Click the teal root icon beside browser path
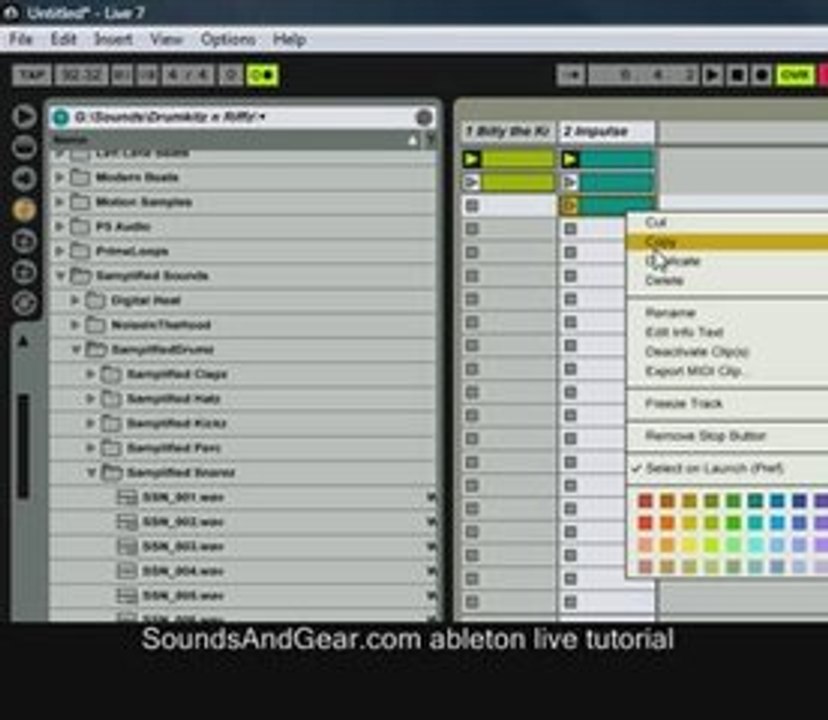Screen dimensions: 828x720 tap(61, 117)
